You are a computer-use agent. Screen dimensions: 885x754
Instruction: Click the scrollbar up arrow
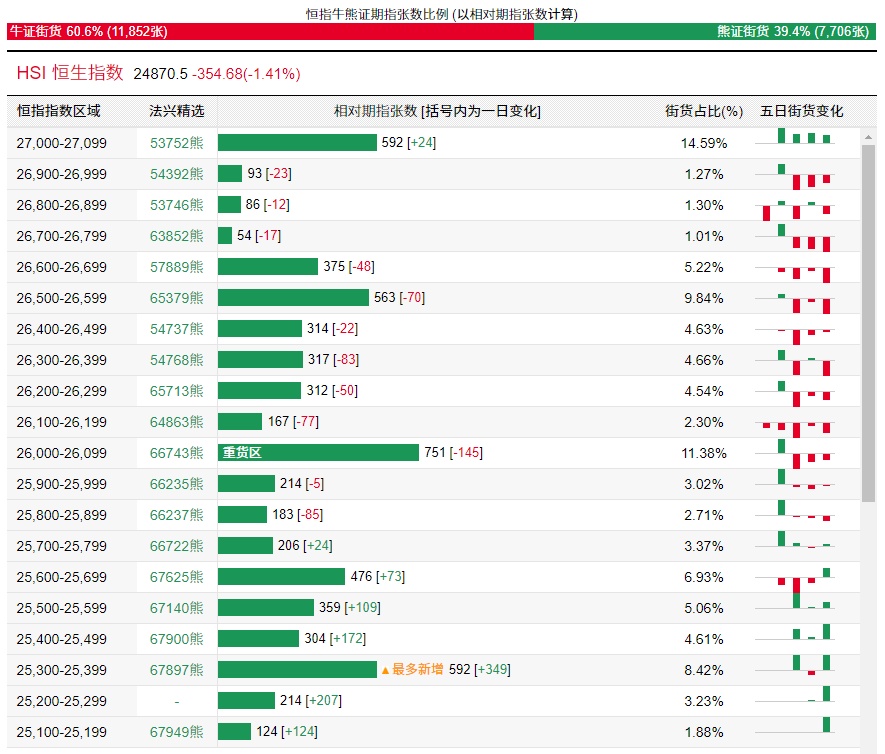(x=868, y=137)
